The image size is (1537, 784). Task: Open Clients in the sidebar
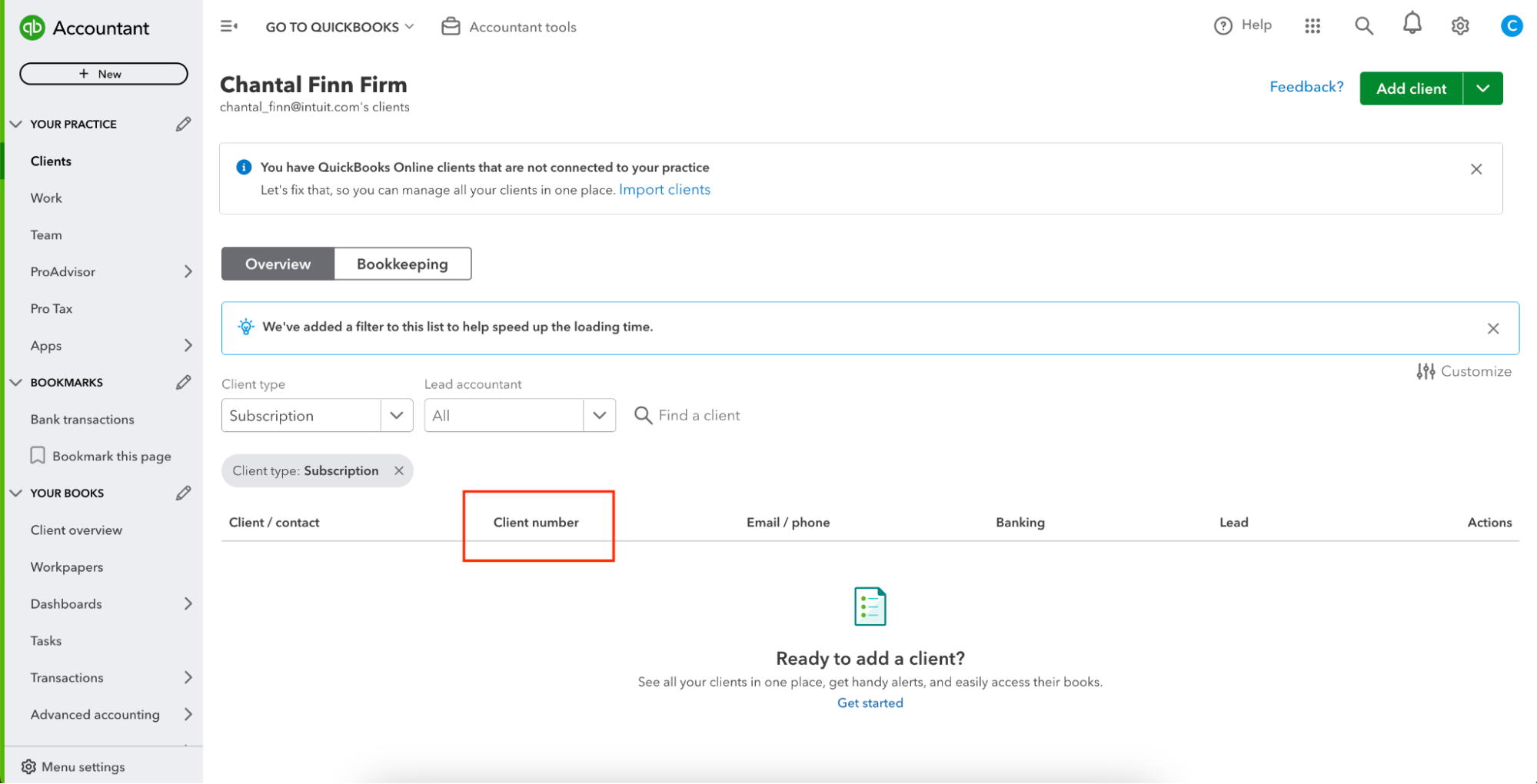pos(51,161)
